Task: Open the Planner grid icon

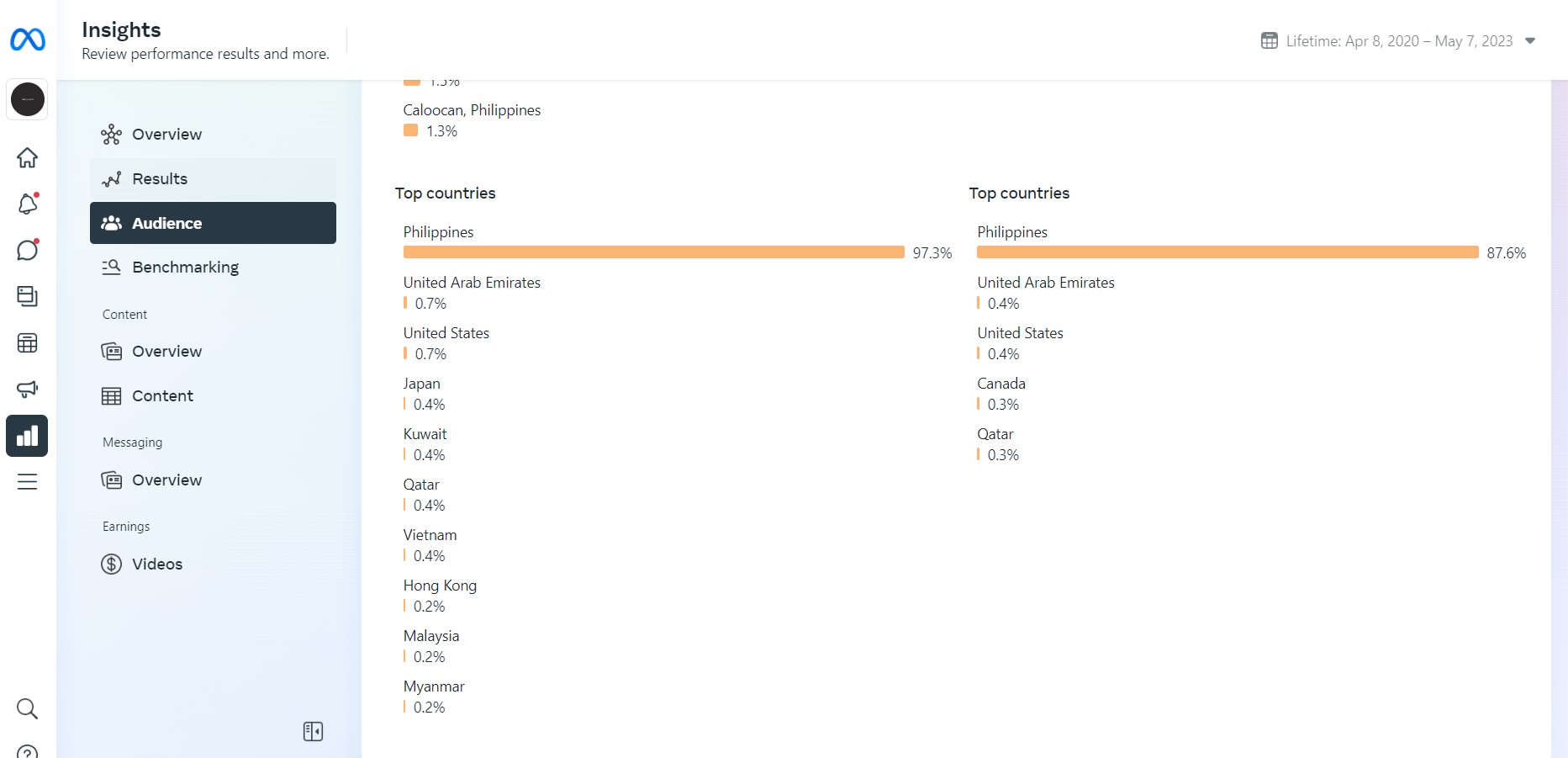Action: 28,343
